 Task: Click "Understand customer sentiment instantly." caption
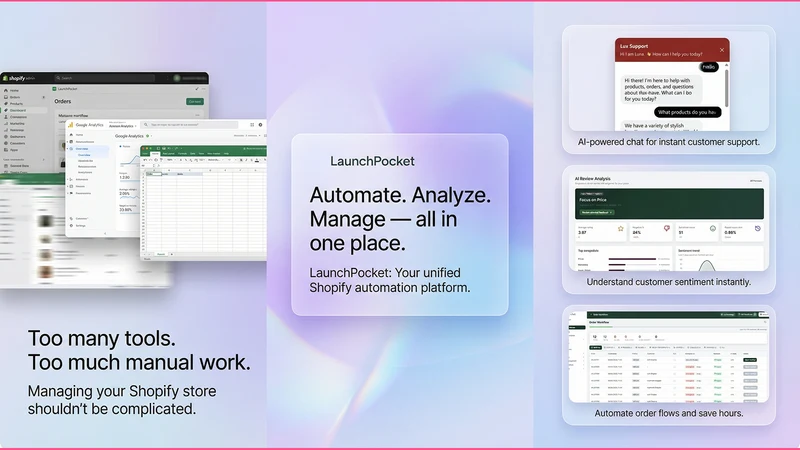pyautogui.click(x=668, y=282)
